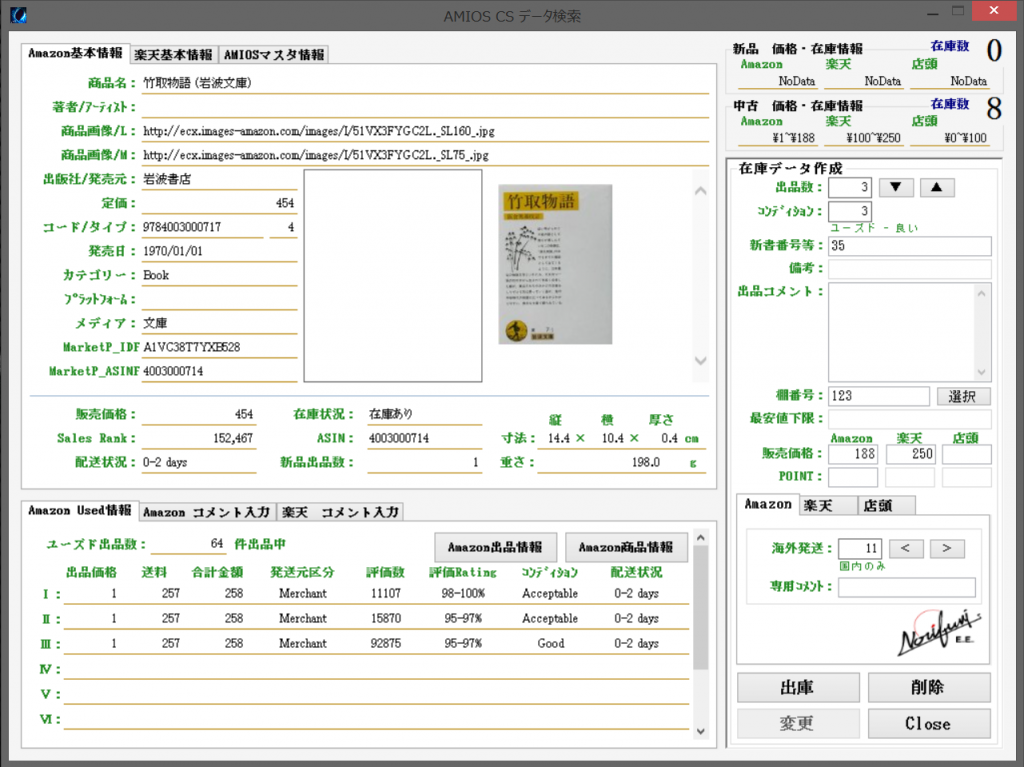The height and width of the screenshot is (767, 1024).
Task: Click the scroll up arrow of image area
Action: click(701, 191)
